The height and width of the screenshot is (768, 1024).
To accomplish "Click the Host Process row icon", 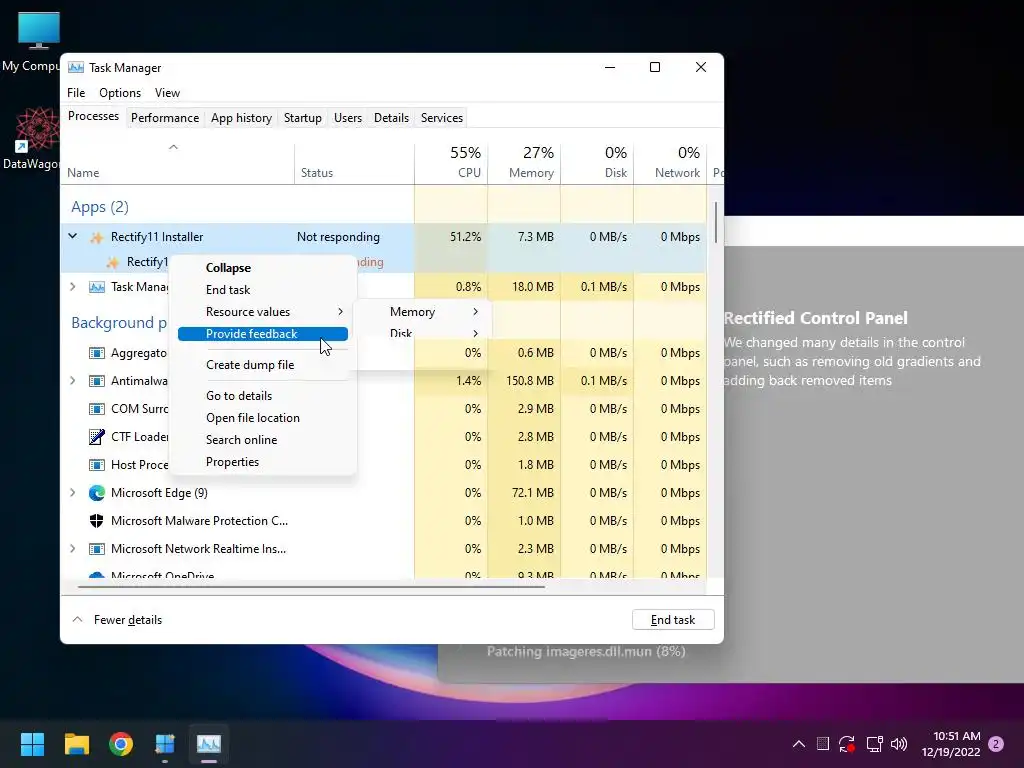I will tap(97, 465).
